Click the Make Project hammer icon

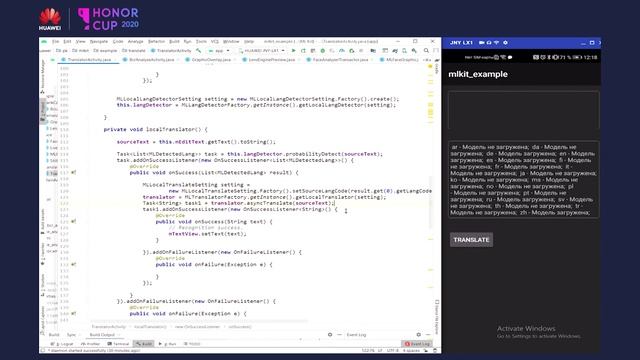(199, 51)
